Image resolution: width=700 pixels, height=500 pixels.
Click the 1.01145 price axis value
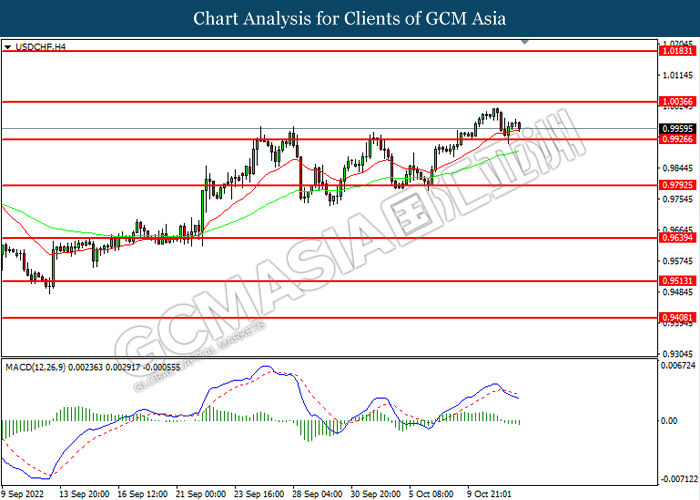coord(678,75)
